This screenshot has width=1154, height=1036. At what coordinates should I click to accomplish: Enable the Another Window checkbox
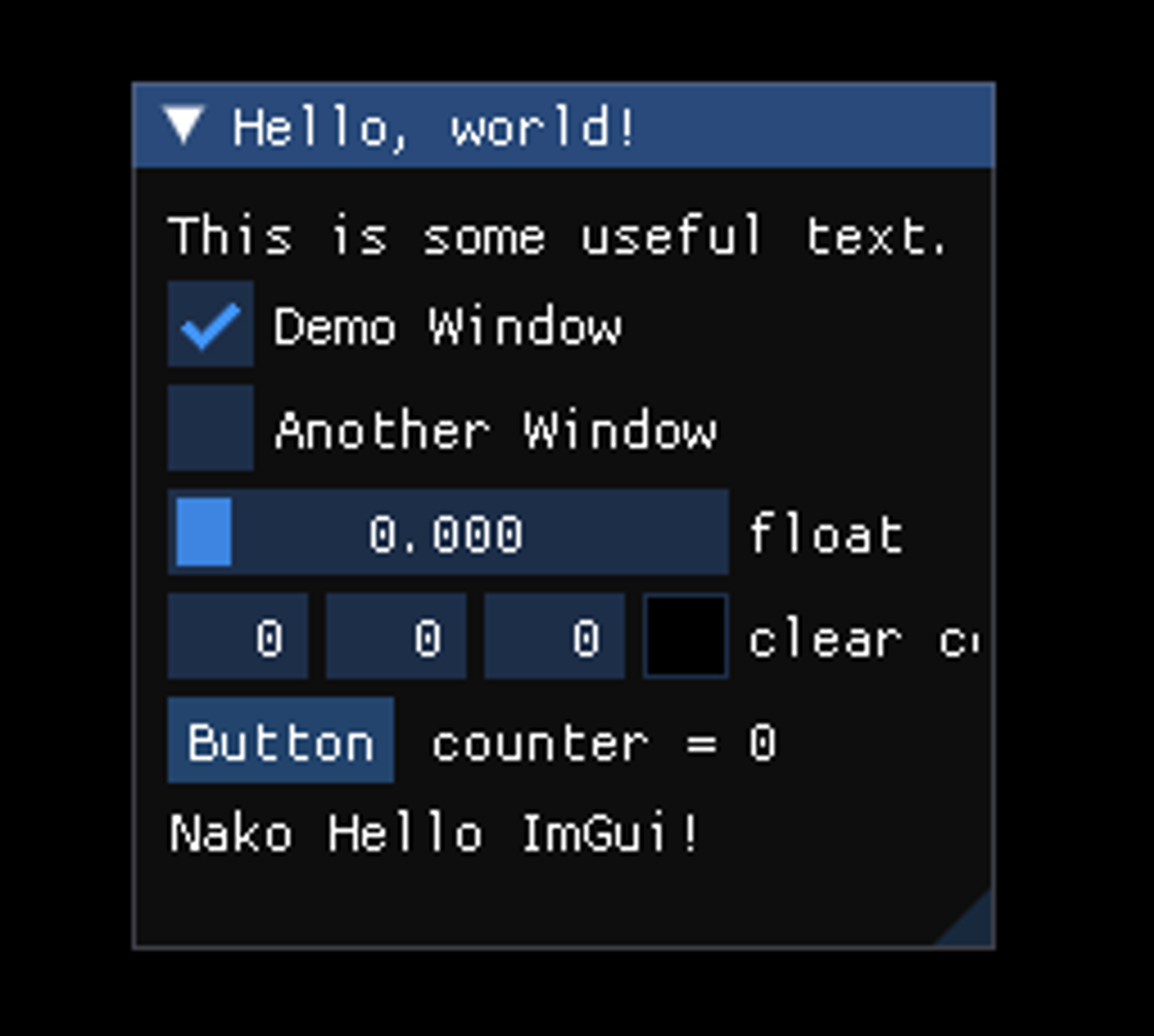pyautogui.click(x=211, y=428)
